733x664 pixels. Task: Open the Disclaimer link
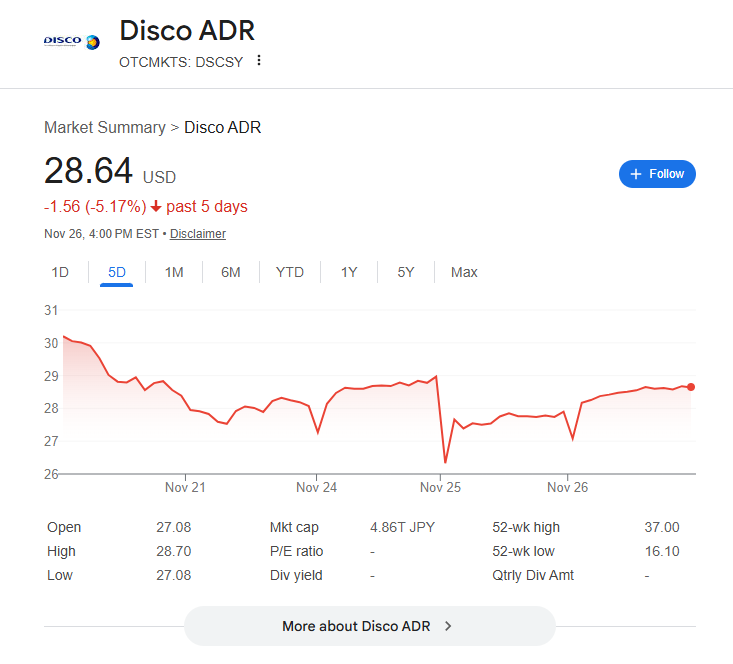[198, 234]
